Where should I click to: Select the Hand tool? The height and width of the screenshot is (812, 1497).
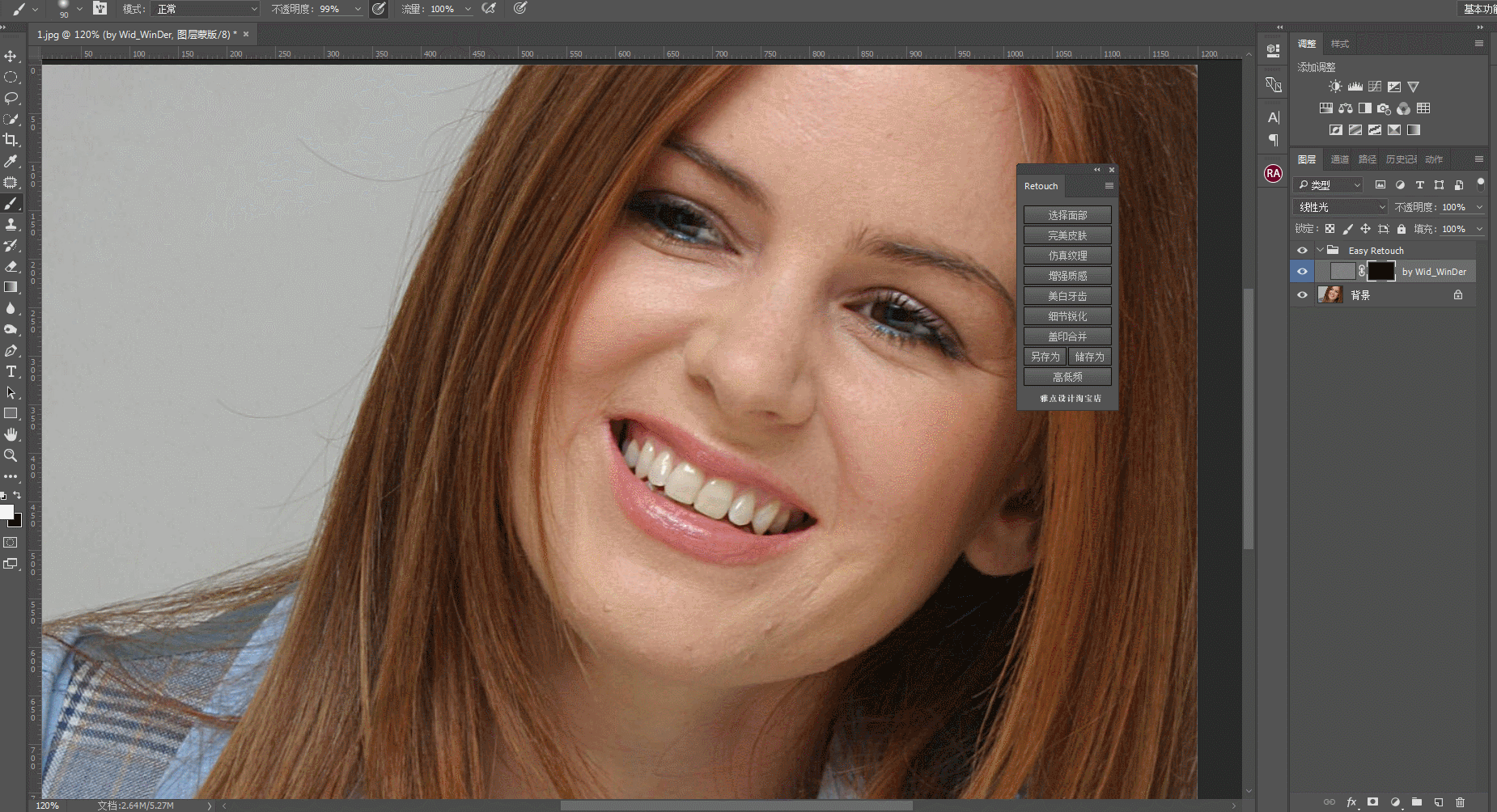(11, 434)
